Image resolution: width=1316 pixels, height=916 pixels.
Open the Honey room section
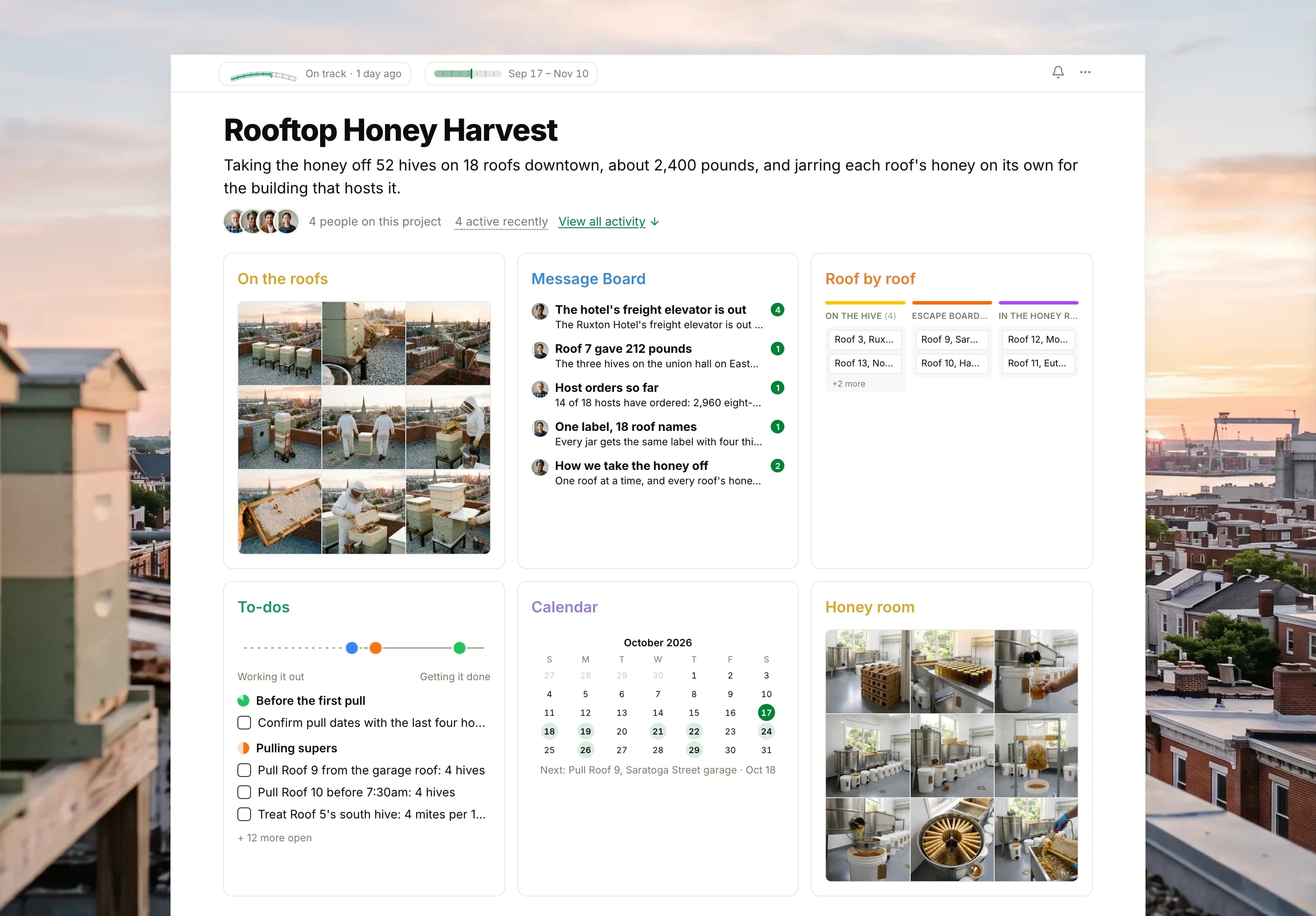coord(870,608)
